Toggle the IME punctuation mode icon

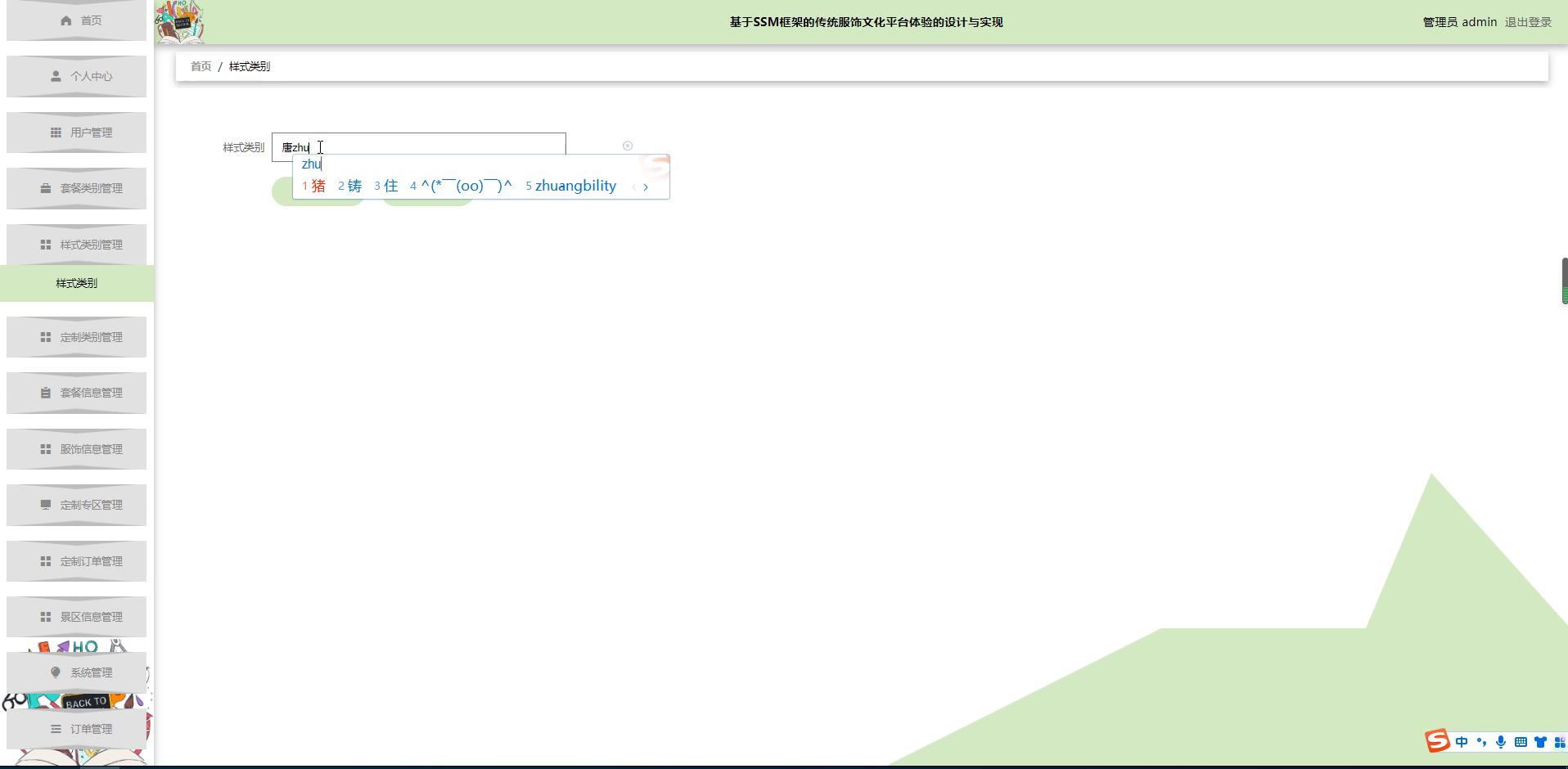1481,742
